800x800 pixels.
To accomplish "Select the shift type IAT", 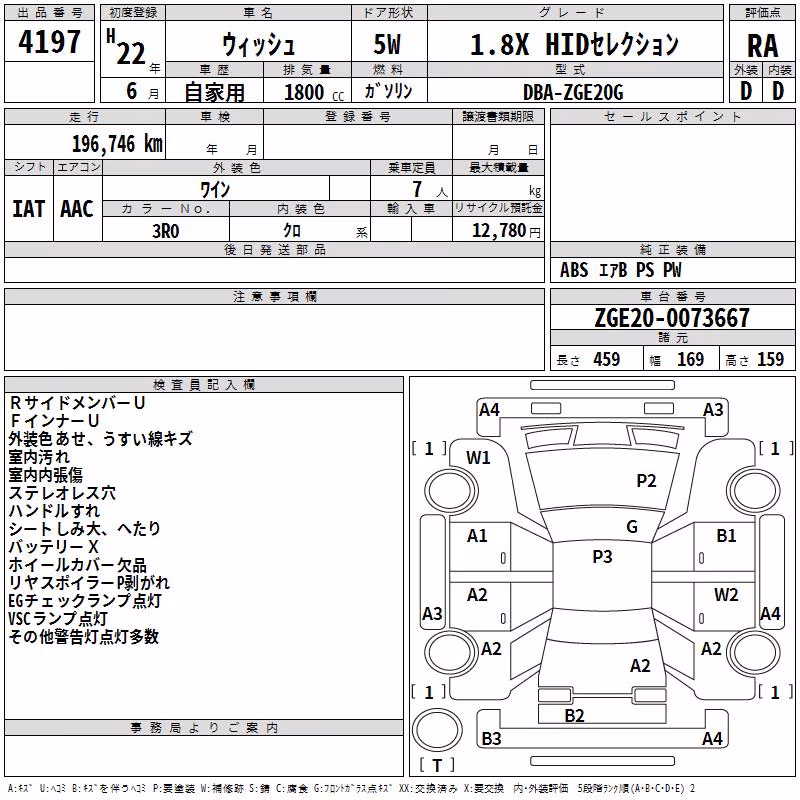I will [29, 209].
